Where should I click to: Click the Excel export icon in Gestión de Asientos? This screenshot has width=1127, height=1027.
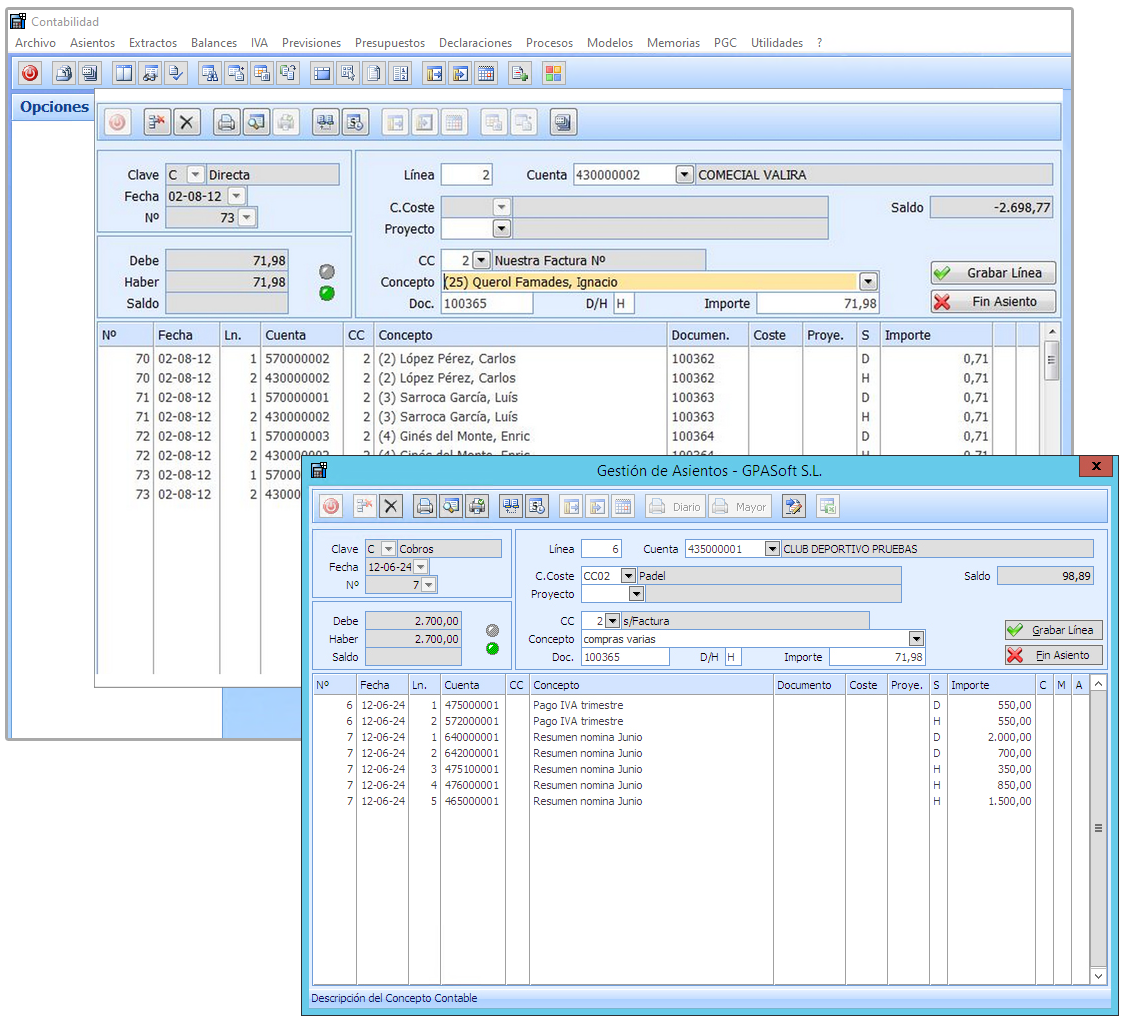click(827, 507)
